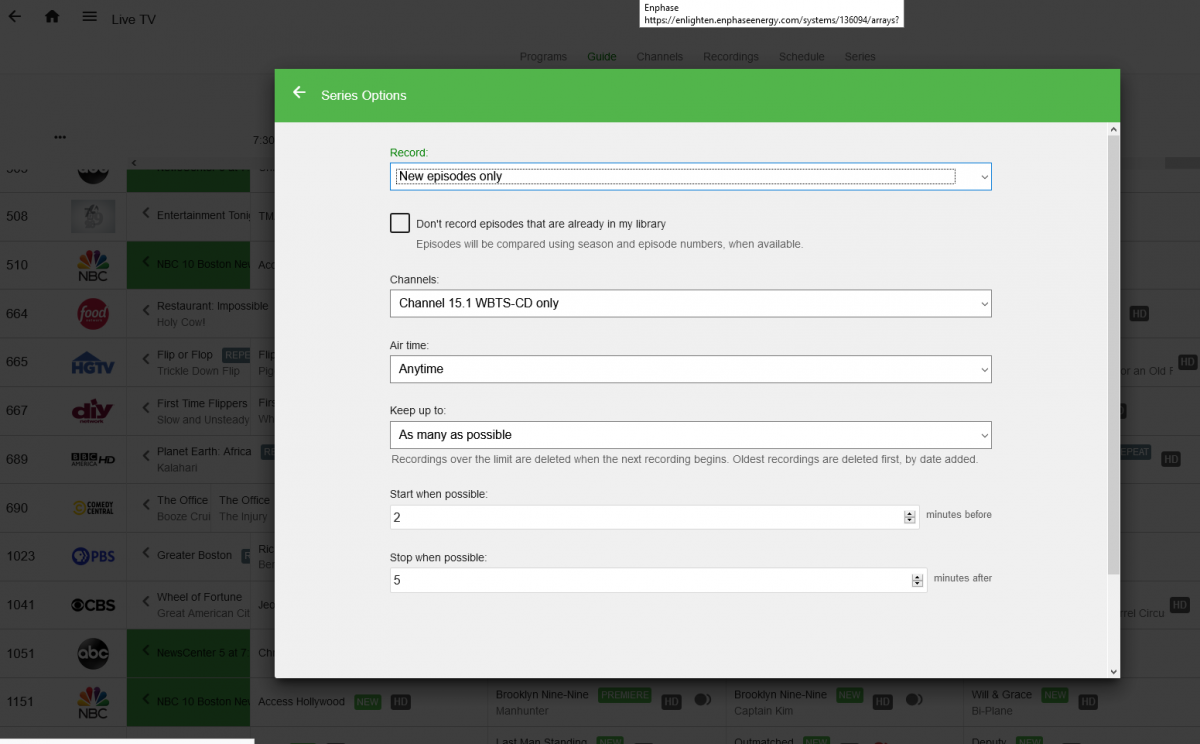
Task: Switch to the Guide tab
Action: tap(602, 57)
